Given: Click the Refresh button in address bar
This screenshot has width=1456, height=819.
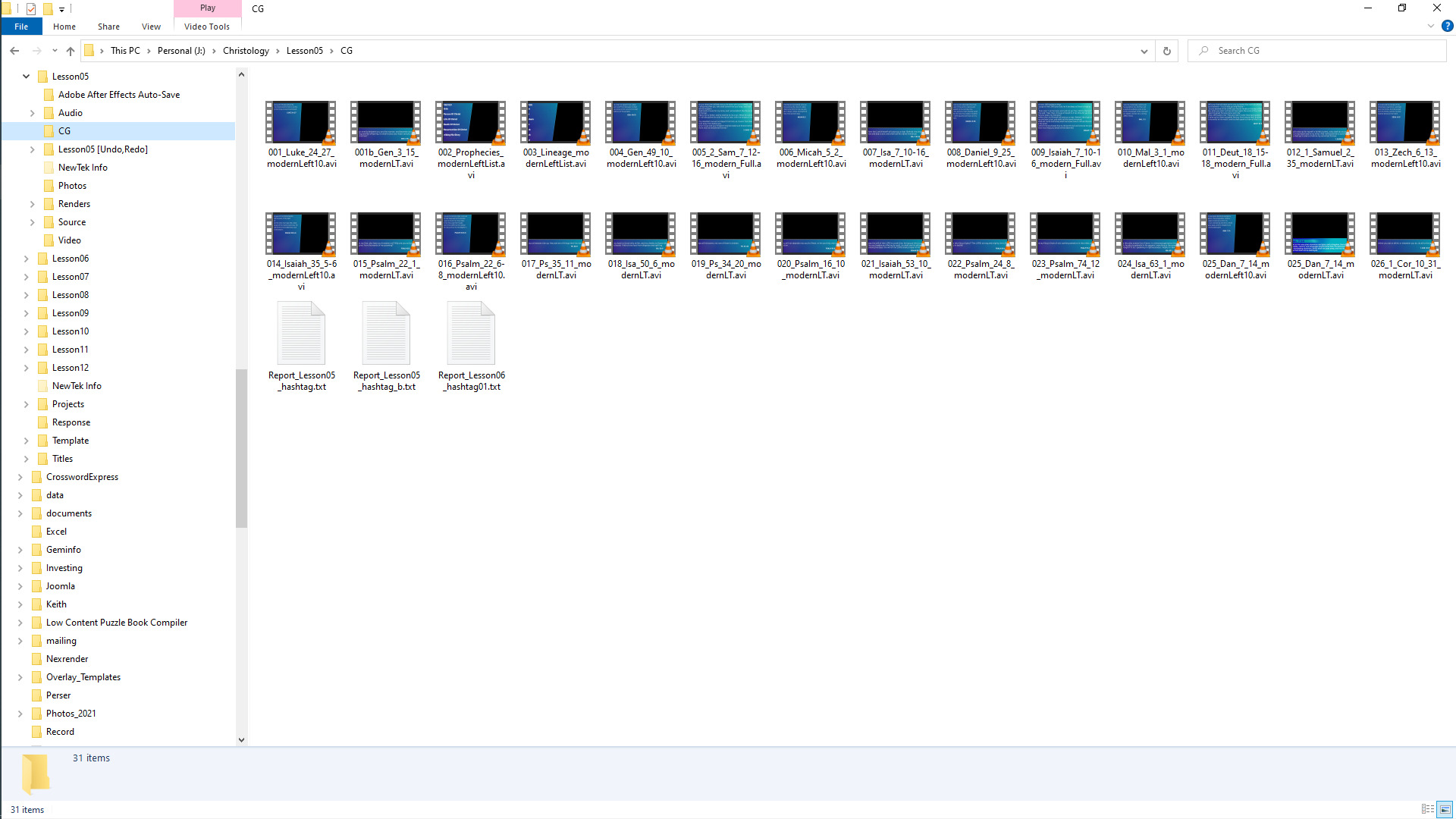Looking at the screenshot, I should (1166, 51).
